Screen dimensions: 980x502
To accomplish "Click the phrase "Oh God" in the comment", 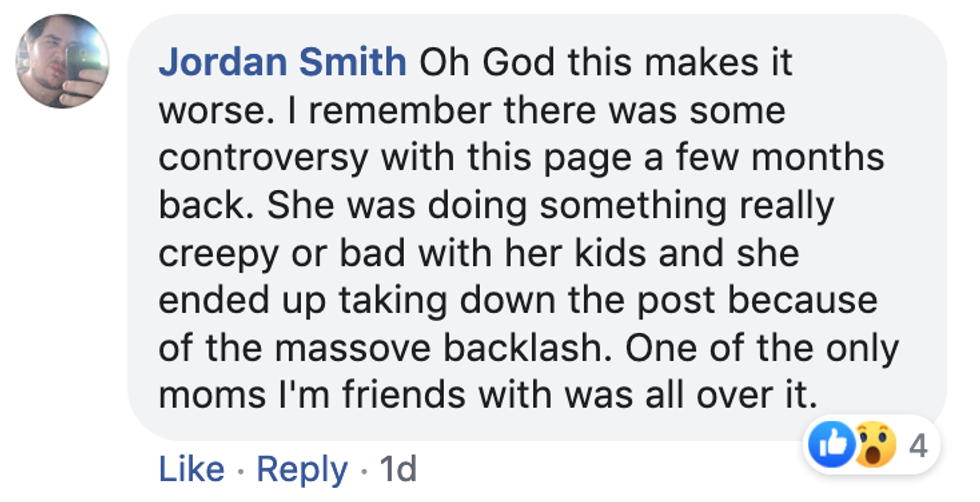I will [489, 62].
